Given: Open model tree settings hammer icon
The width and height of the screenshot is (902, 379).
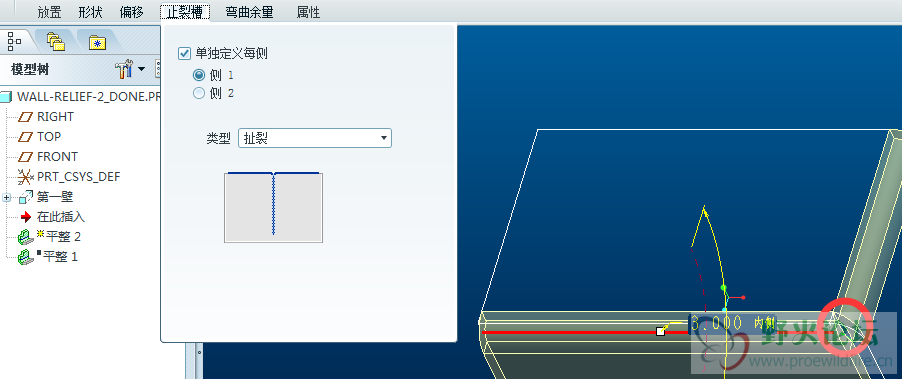Looking at the screenshot, I should click(124, 70).
